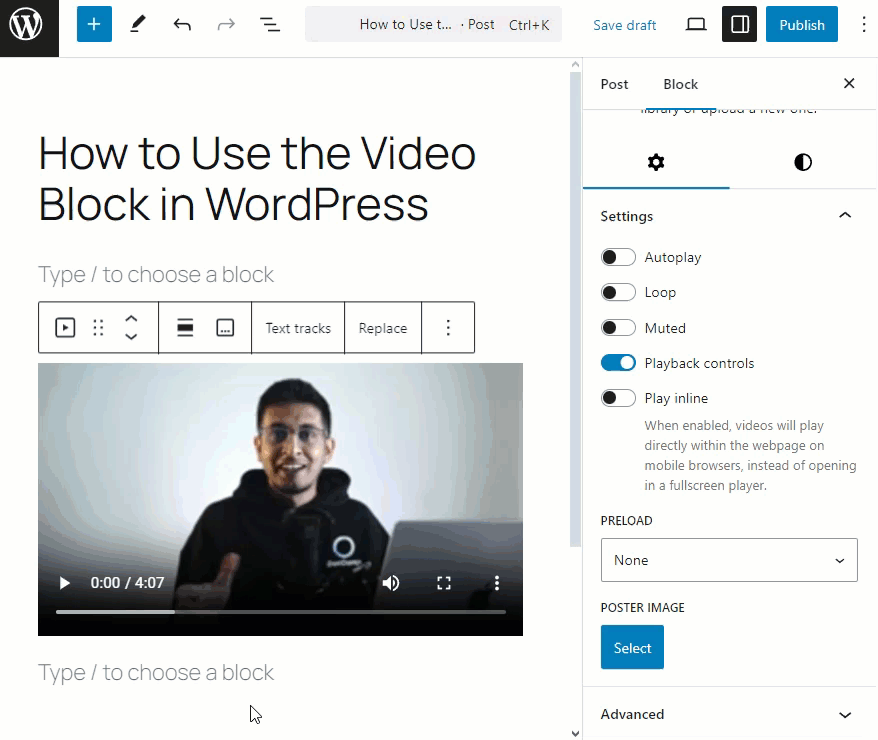The image size is (878, 740).
Task: Open the Document Overview list view
Action: (270, 25)
